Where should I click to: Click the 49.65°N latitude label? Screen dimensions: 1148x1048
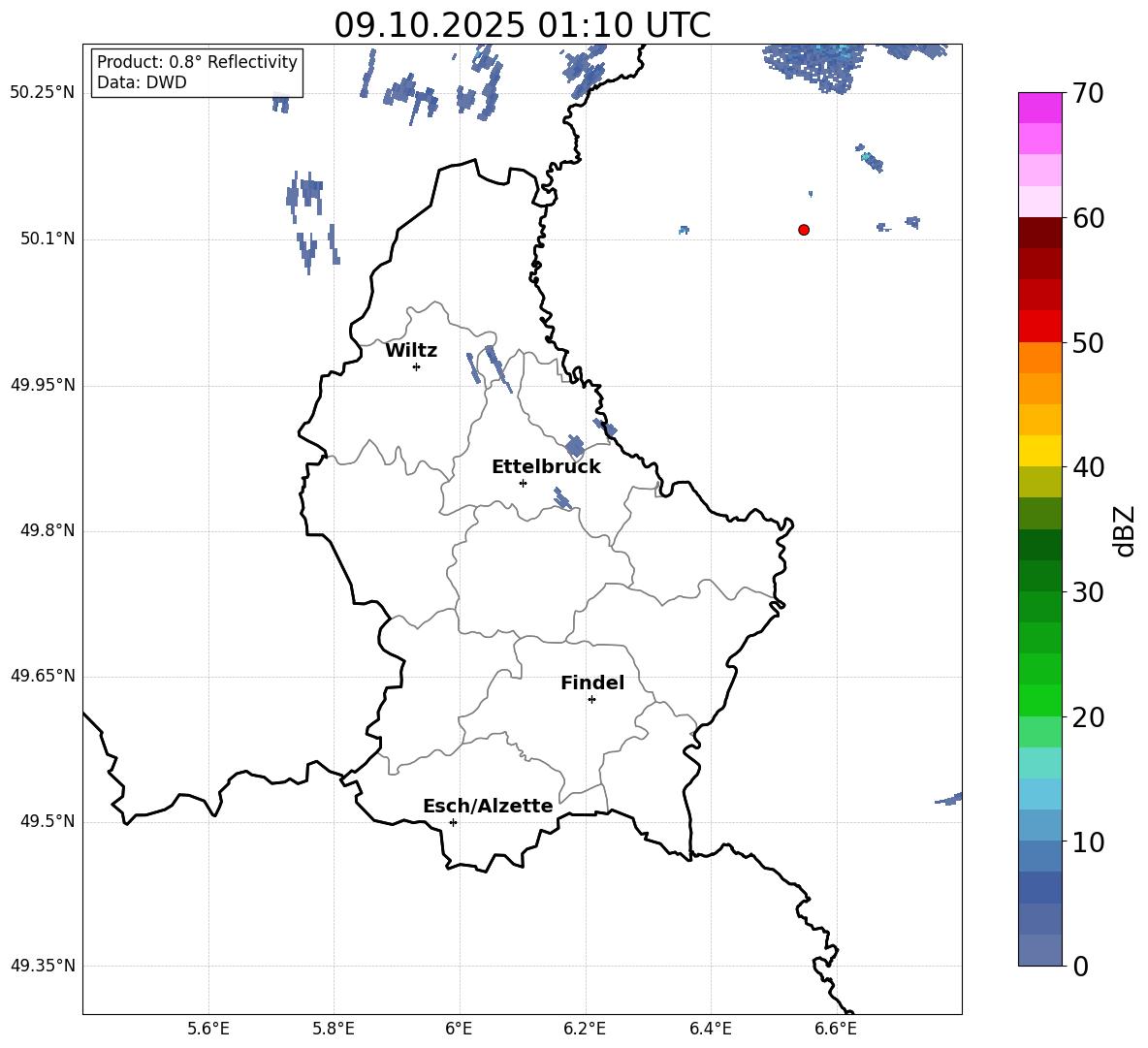[43, 676]
